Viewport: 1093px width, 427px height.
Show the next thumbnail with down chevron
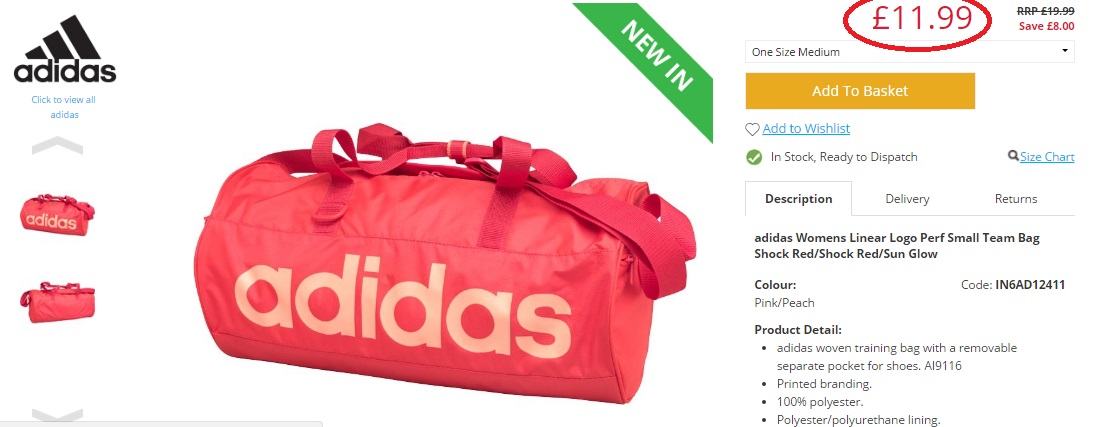tap(57, 417)
